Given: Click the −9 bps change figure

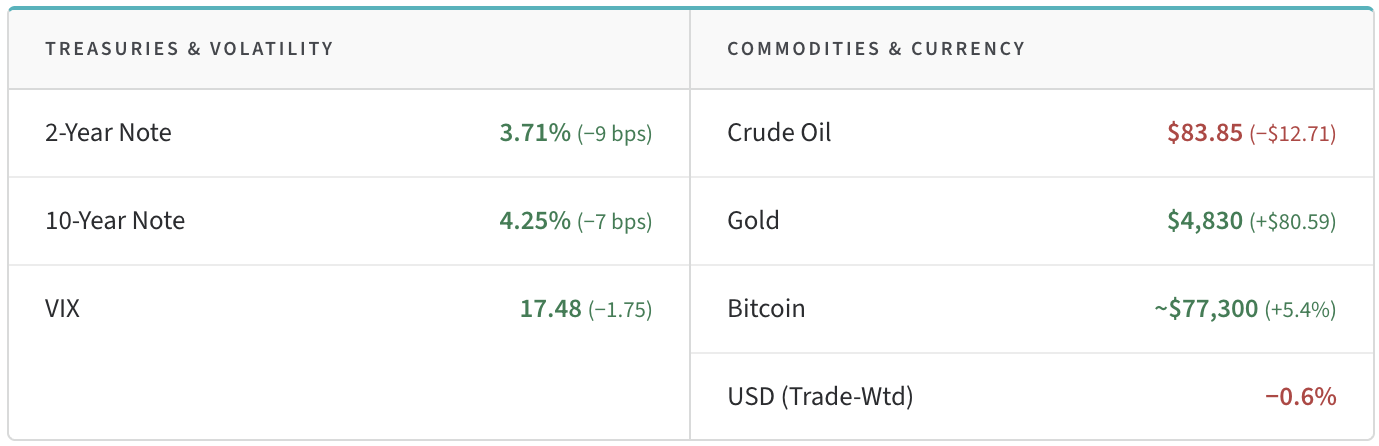Looking at the screenshot, I should point(614,133).
